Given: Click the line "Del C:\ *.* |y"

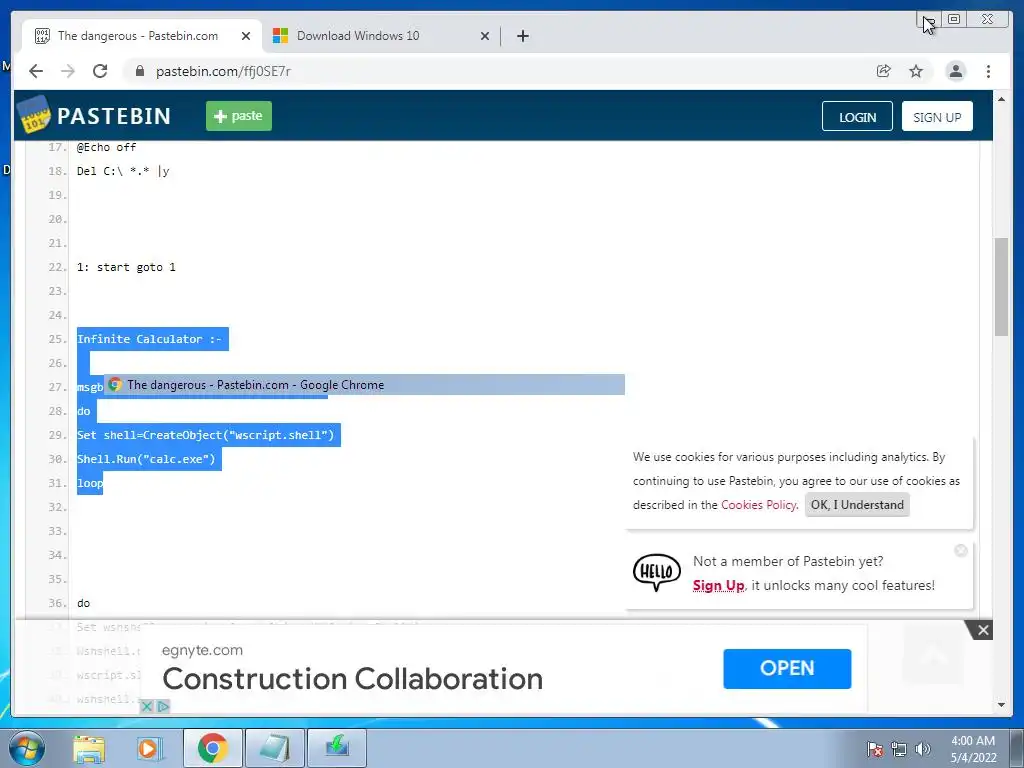Looking at the screenshot, I should click(x=123, y=171).
